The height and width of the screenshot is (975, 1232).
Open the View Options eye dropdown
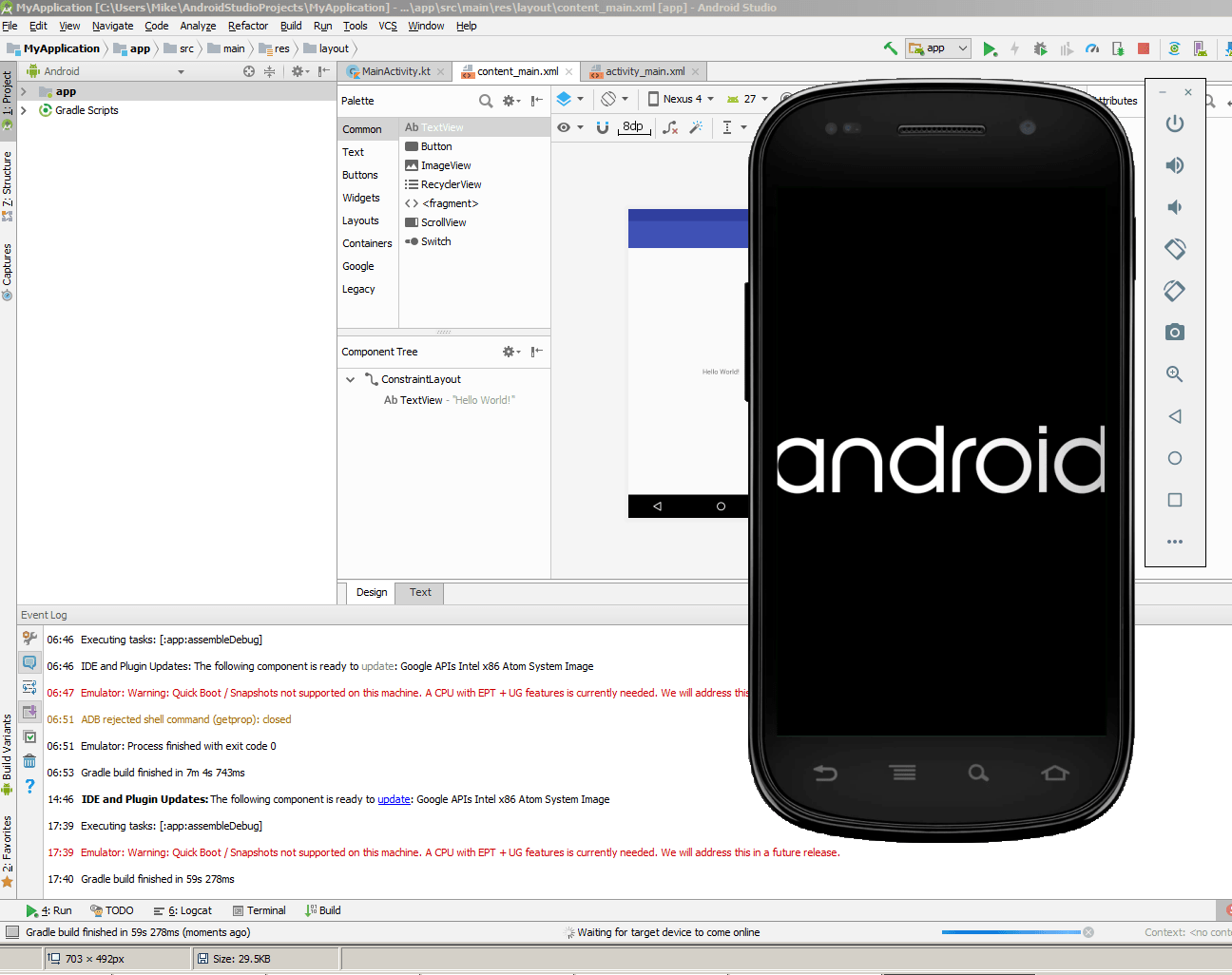[570, 127]
